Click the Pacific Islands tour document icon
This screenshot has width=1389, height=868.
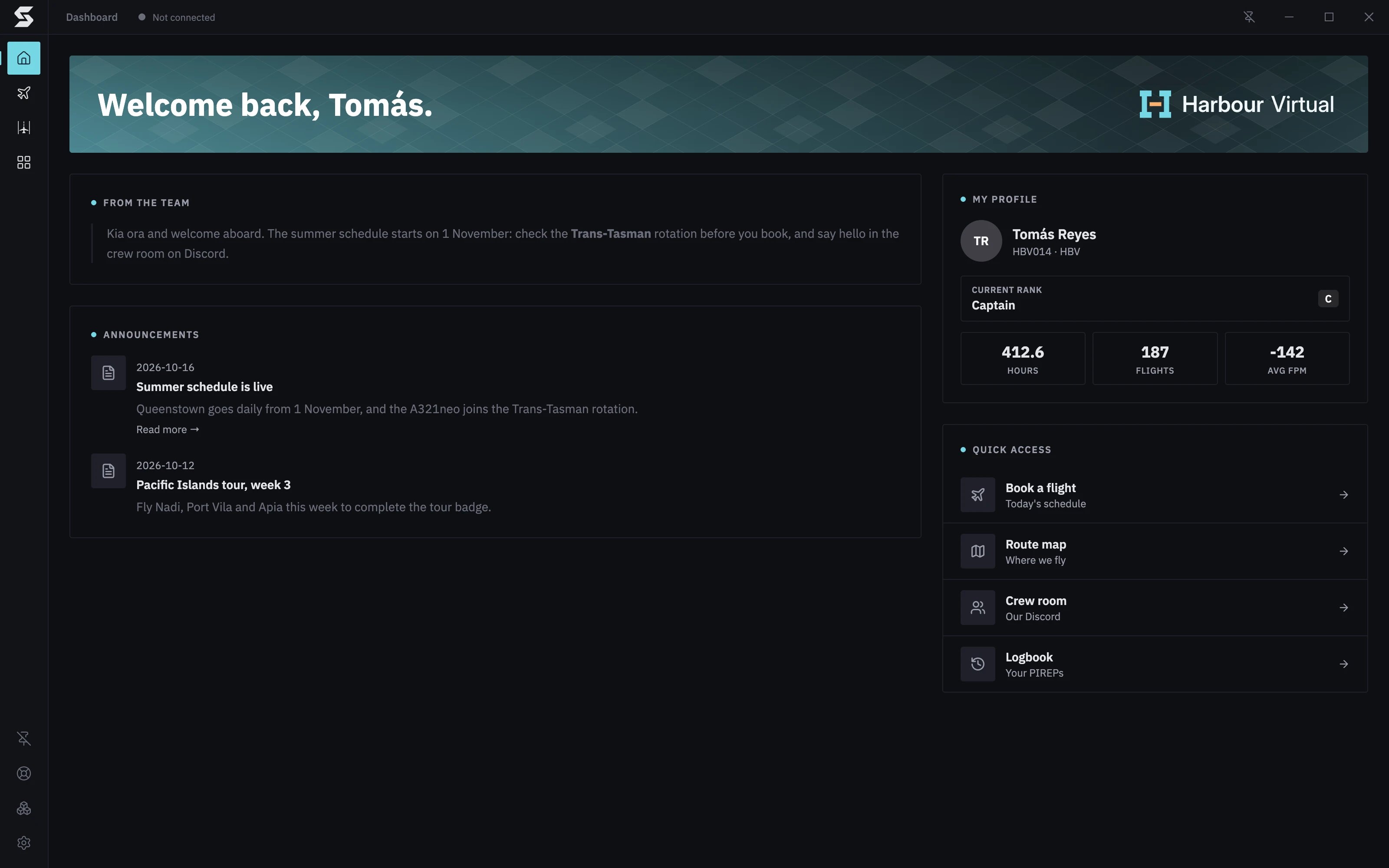(109, 471)
